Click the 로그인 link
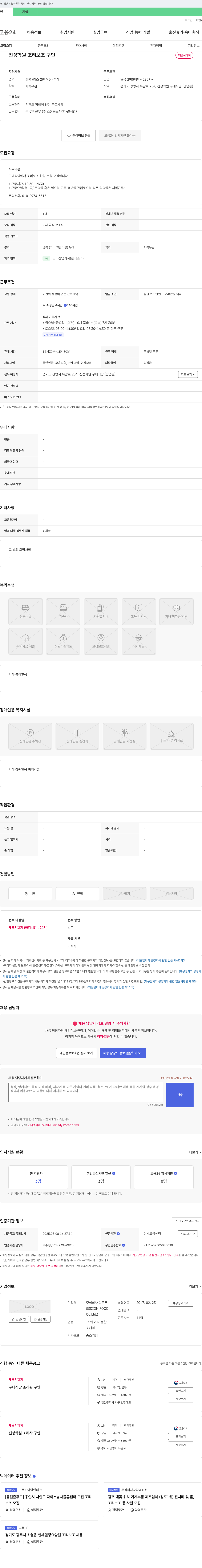This screenshot has height=1568, width=202. pyautogui.click(x=189, y=20)
